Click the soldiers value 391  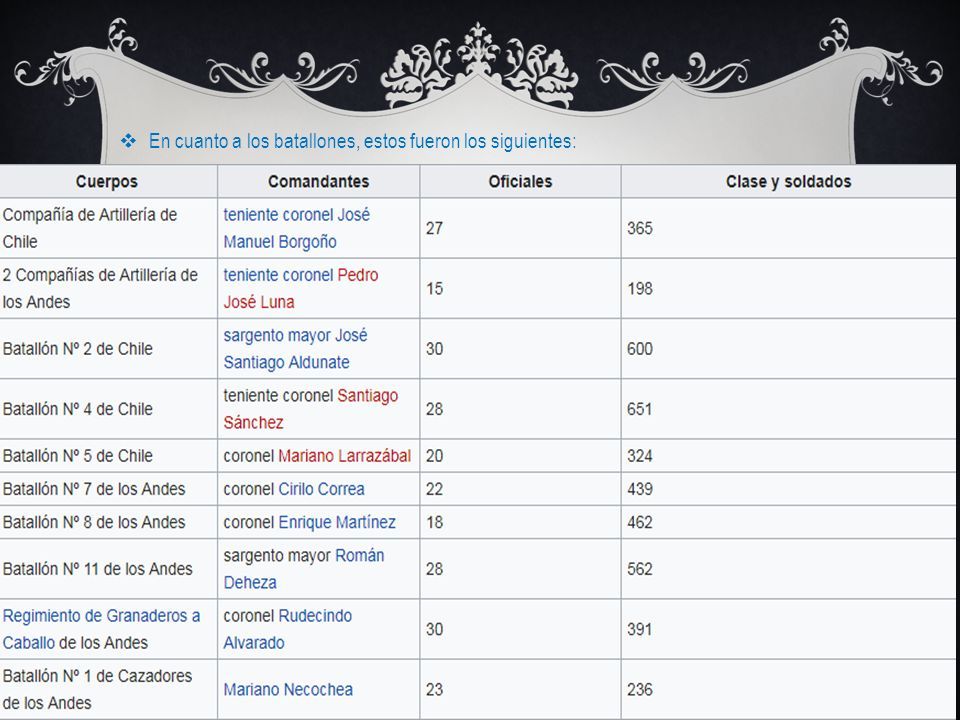pos(640,629)
